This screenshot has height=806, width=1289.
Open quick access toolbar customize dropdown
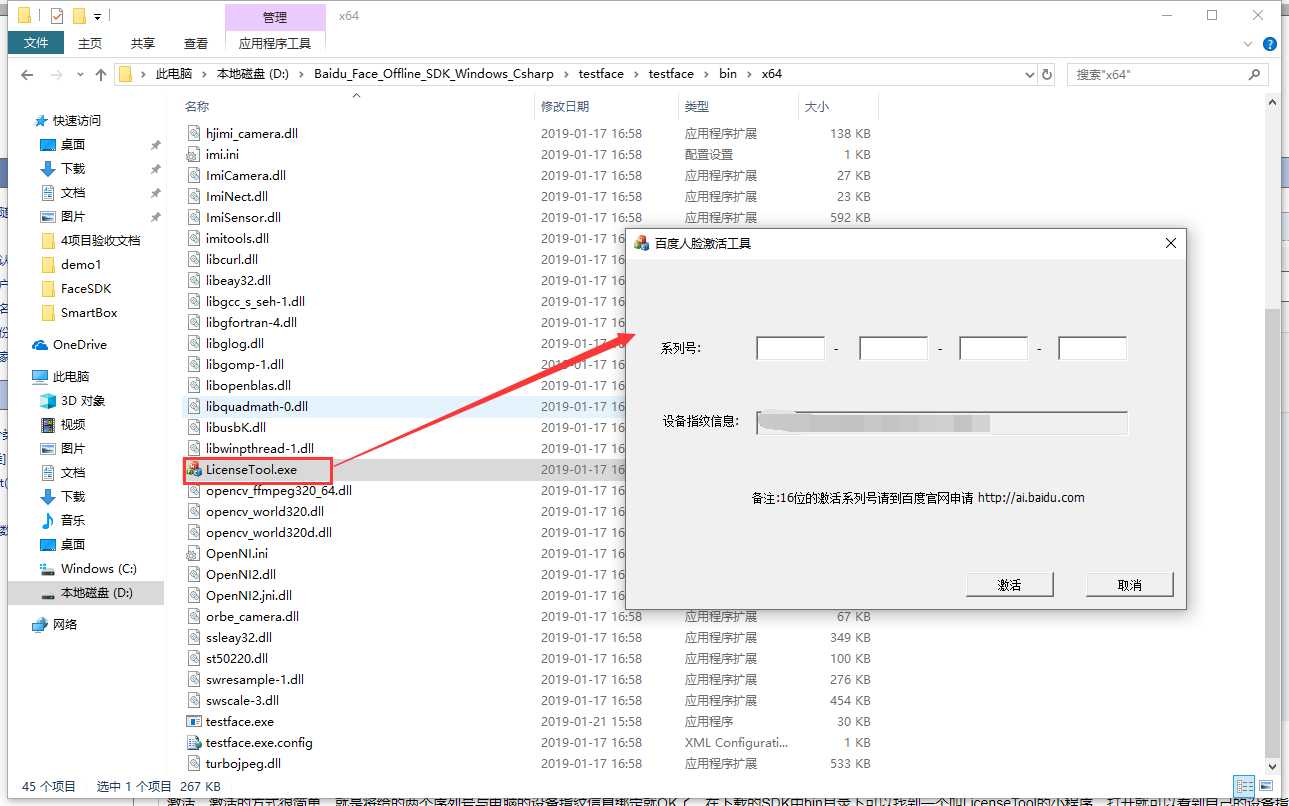[97, 17]
